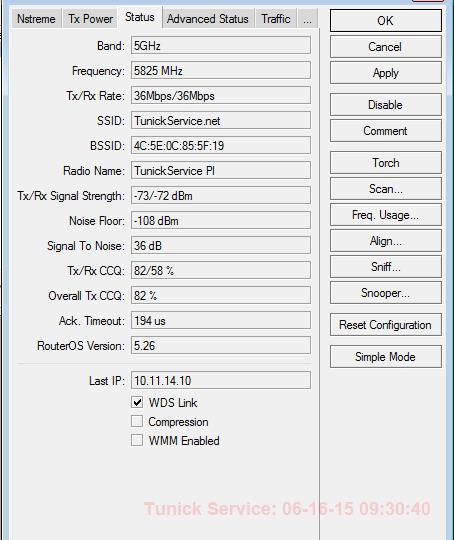Click the Cancel button
Image resolution: width=454 pixels, height=540 pixels.
coord(385,47)
